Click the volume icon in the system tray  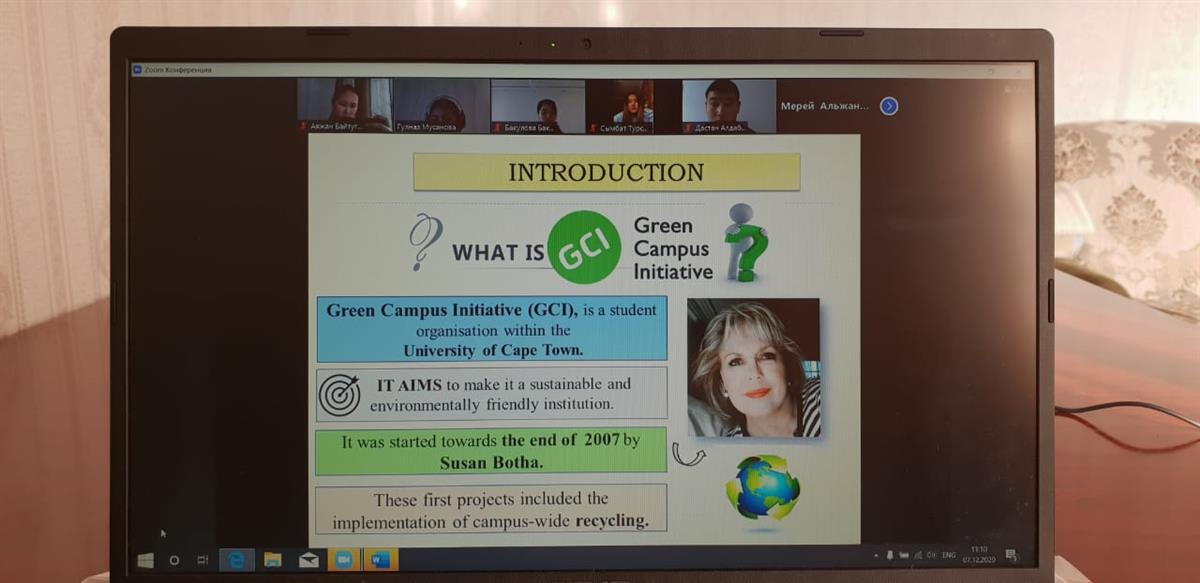pyautogui.click(x=931, y=555)
